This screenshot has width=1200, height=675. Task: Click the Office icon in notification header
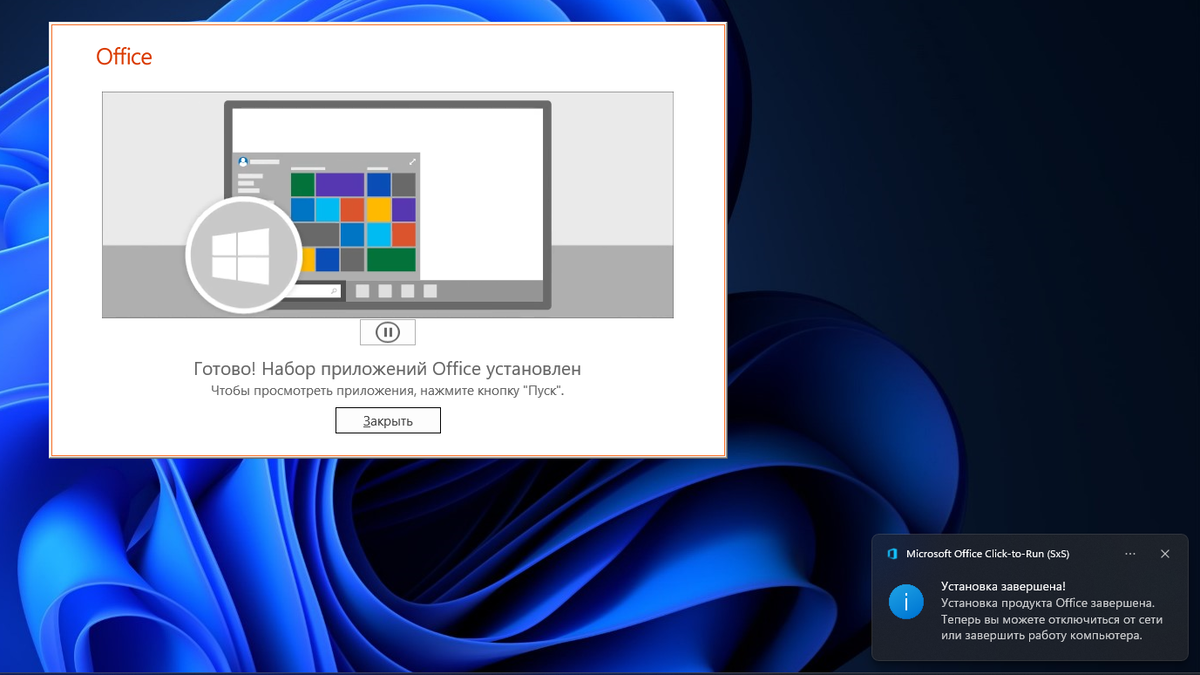pos(892,553)
